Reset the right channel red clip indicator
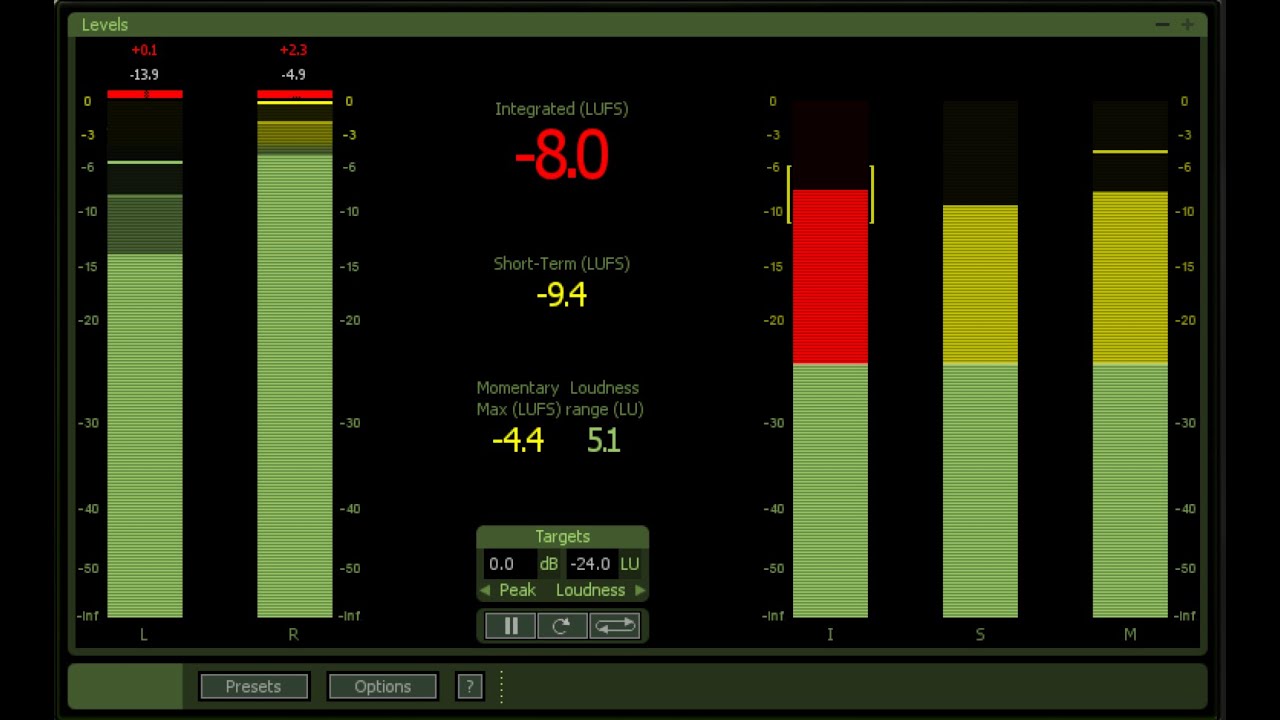Screen dimensions: 1280x720 (294, 94)
